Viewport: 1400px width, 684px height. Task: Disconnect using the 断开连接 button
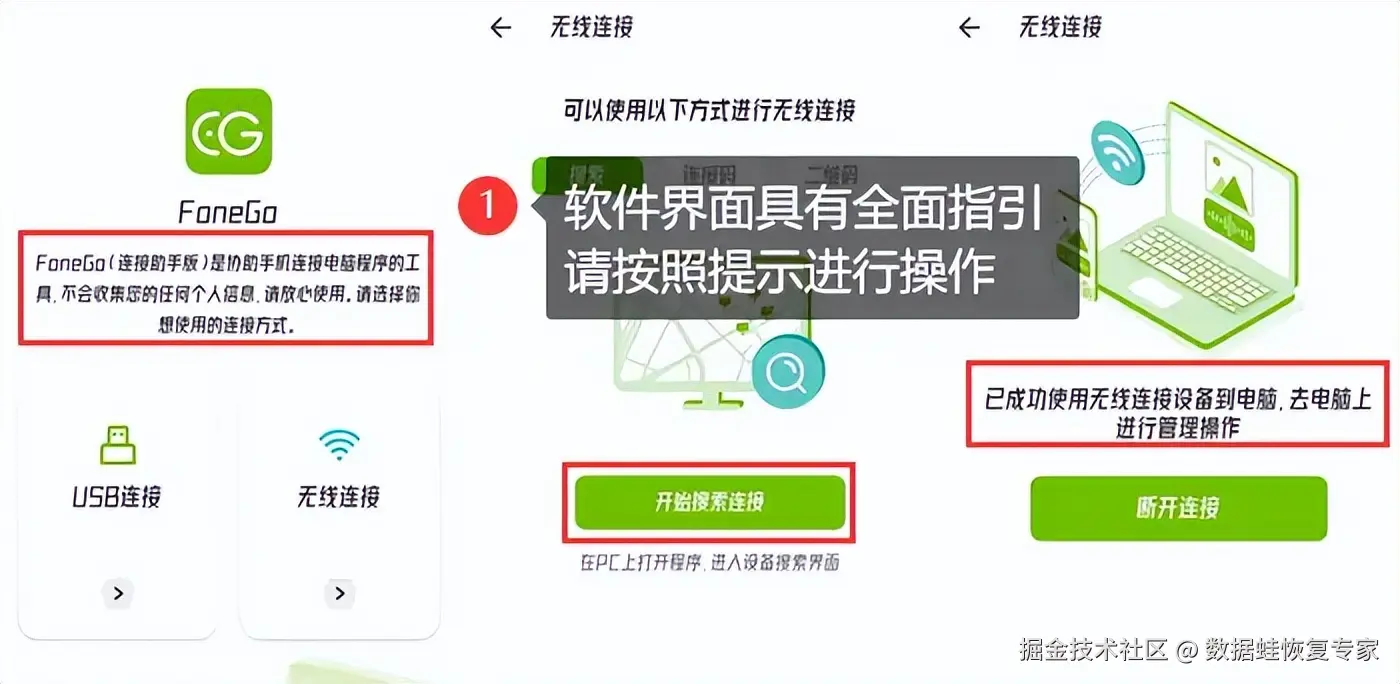tap(1178, 508)
